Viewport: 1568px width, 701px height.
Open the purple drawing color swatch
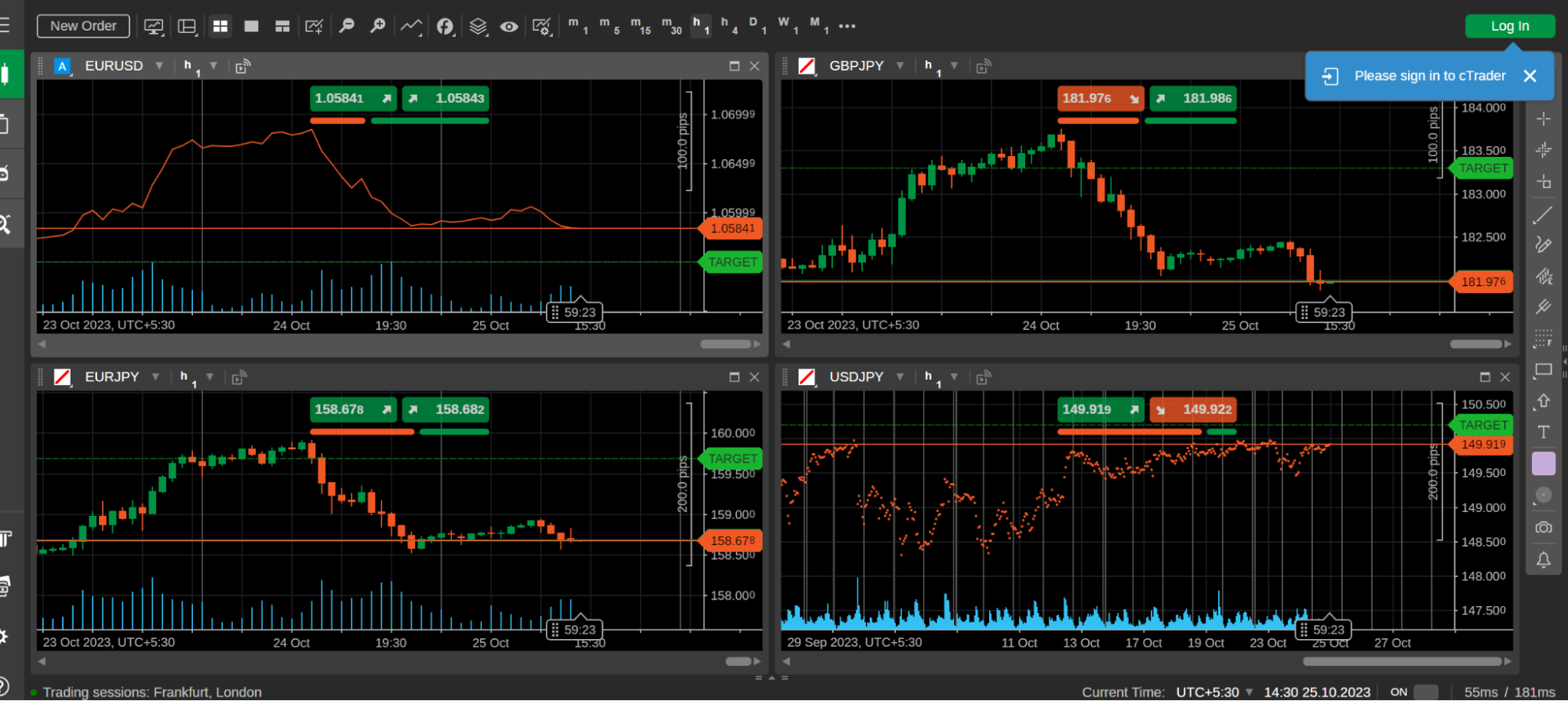[1543, 463]
